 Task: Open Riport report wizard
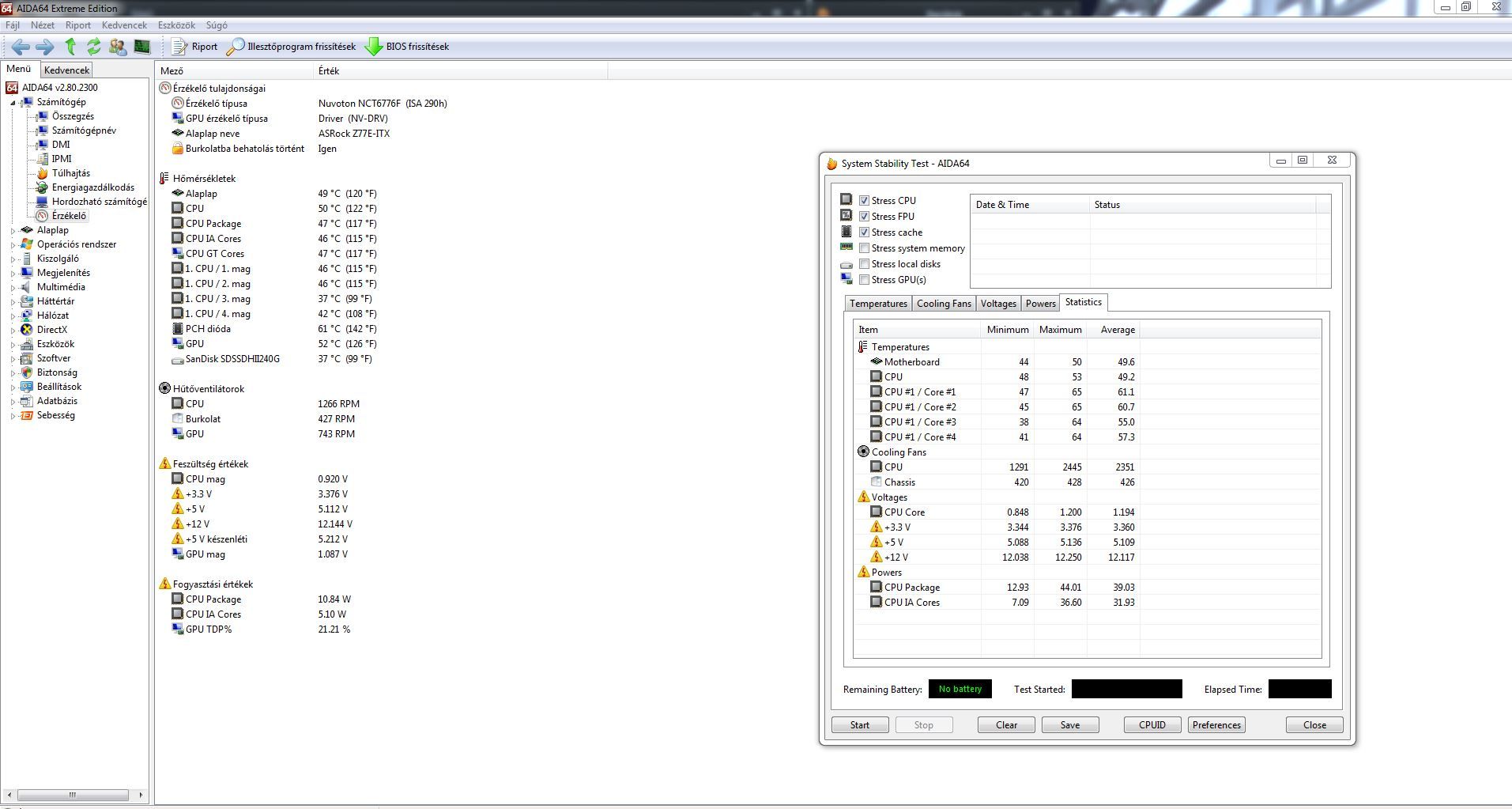pos(194,47)
